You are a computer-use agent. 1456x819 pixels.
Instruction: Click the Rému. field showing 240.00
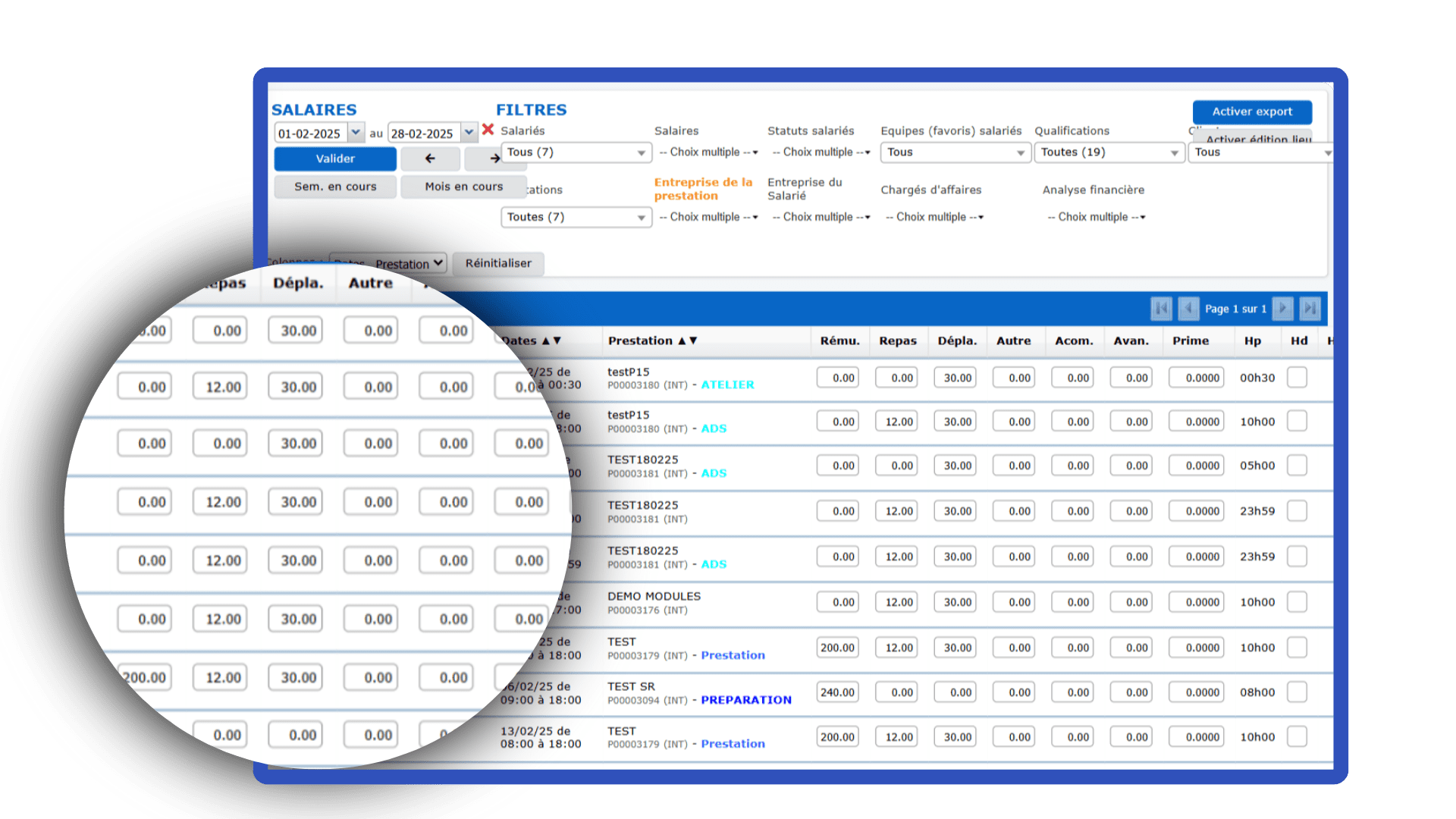837,692
